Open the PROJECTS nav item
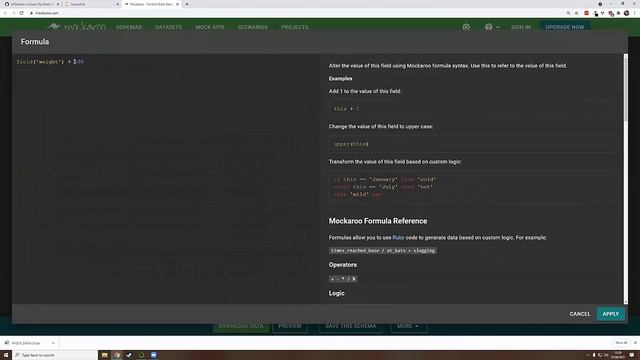 [294, 27]
